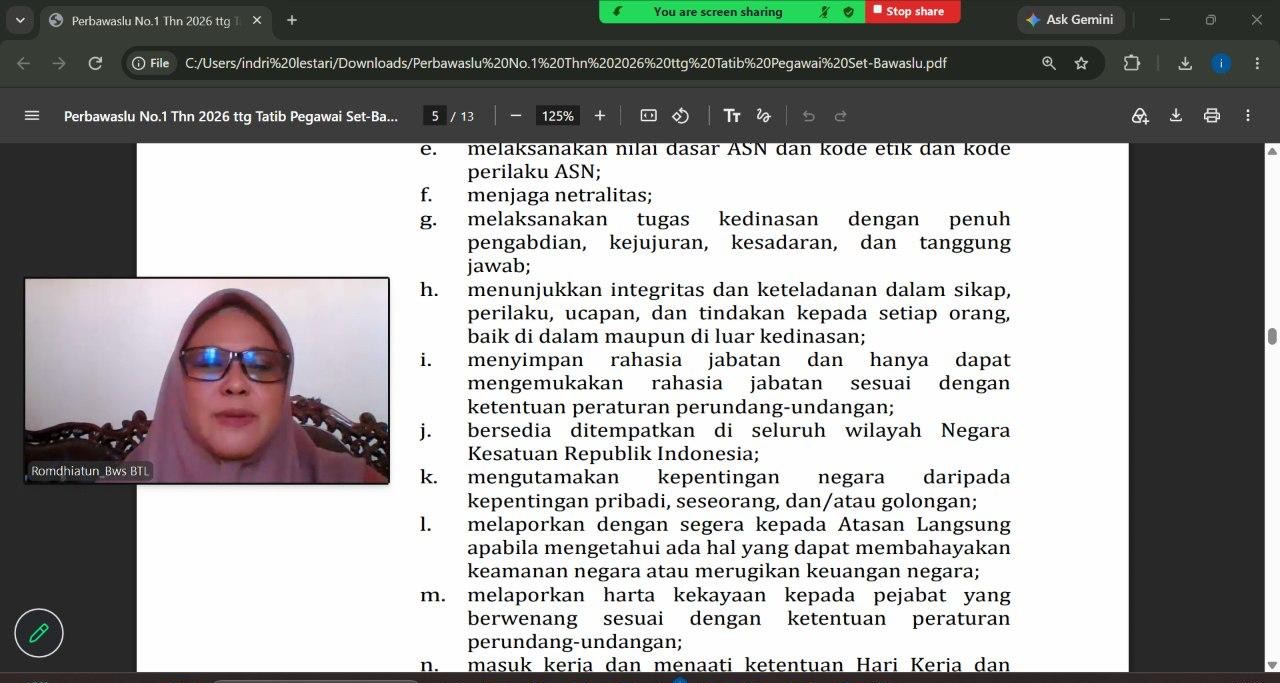Open the zoom magnifier icon in address bar
Screen dimensions: 1280x683
click(x=1049, y=63)
